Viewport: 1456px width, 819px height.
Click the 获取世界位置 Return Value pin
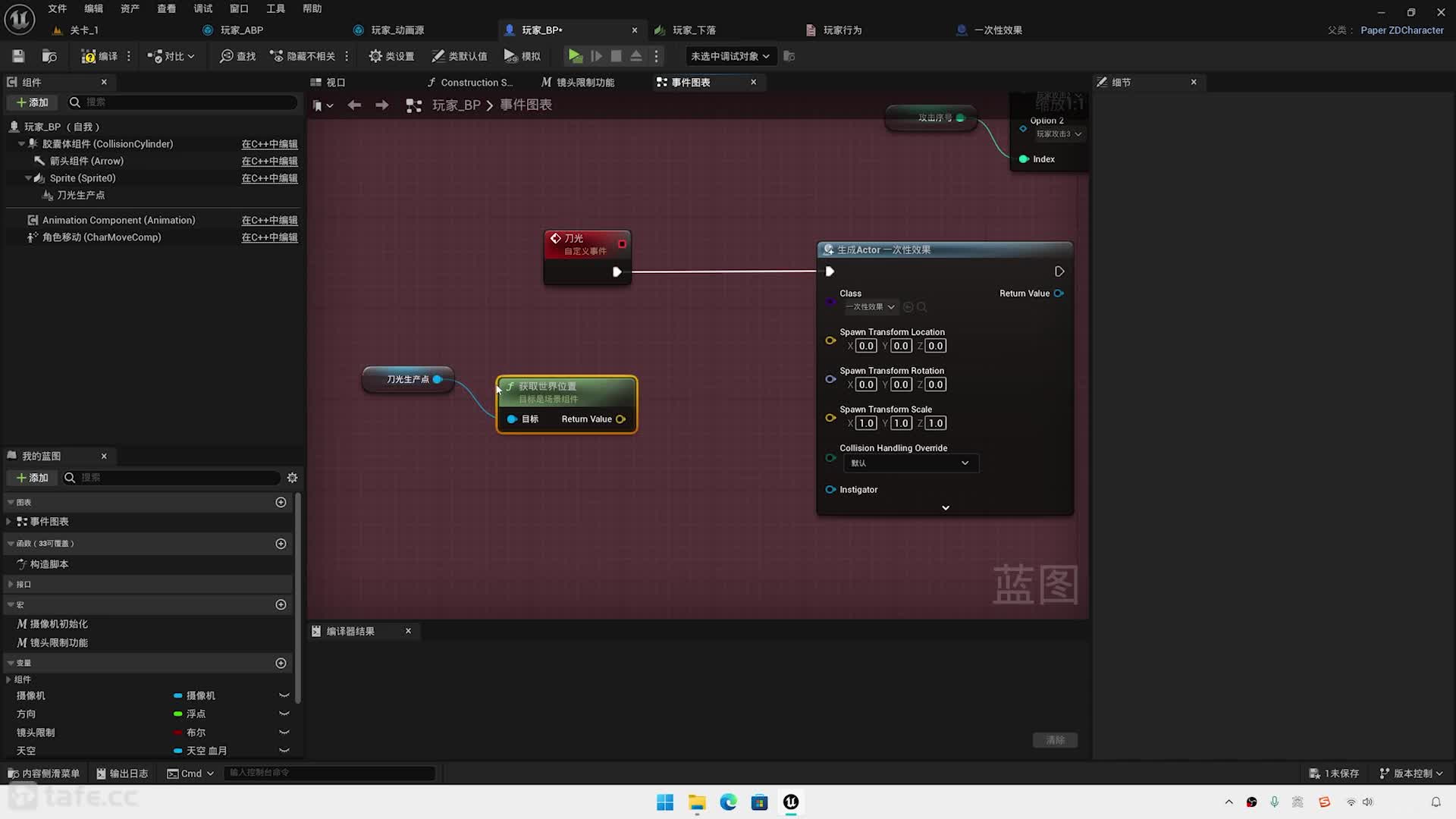[x=621, y=419]
